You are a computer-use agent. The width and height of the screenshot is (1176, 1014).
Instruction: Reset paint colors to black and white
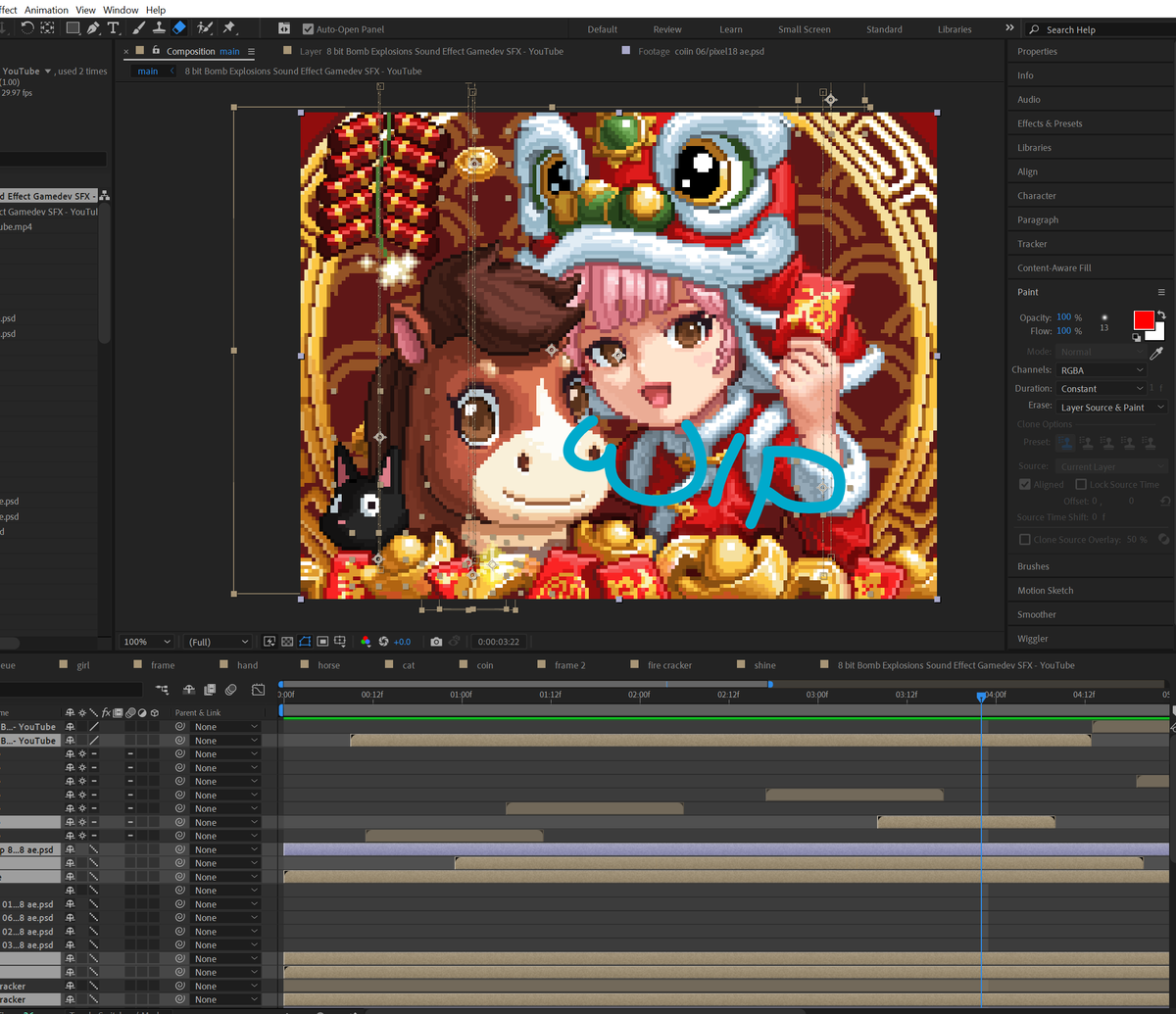[x=1137, y=337]
